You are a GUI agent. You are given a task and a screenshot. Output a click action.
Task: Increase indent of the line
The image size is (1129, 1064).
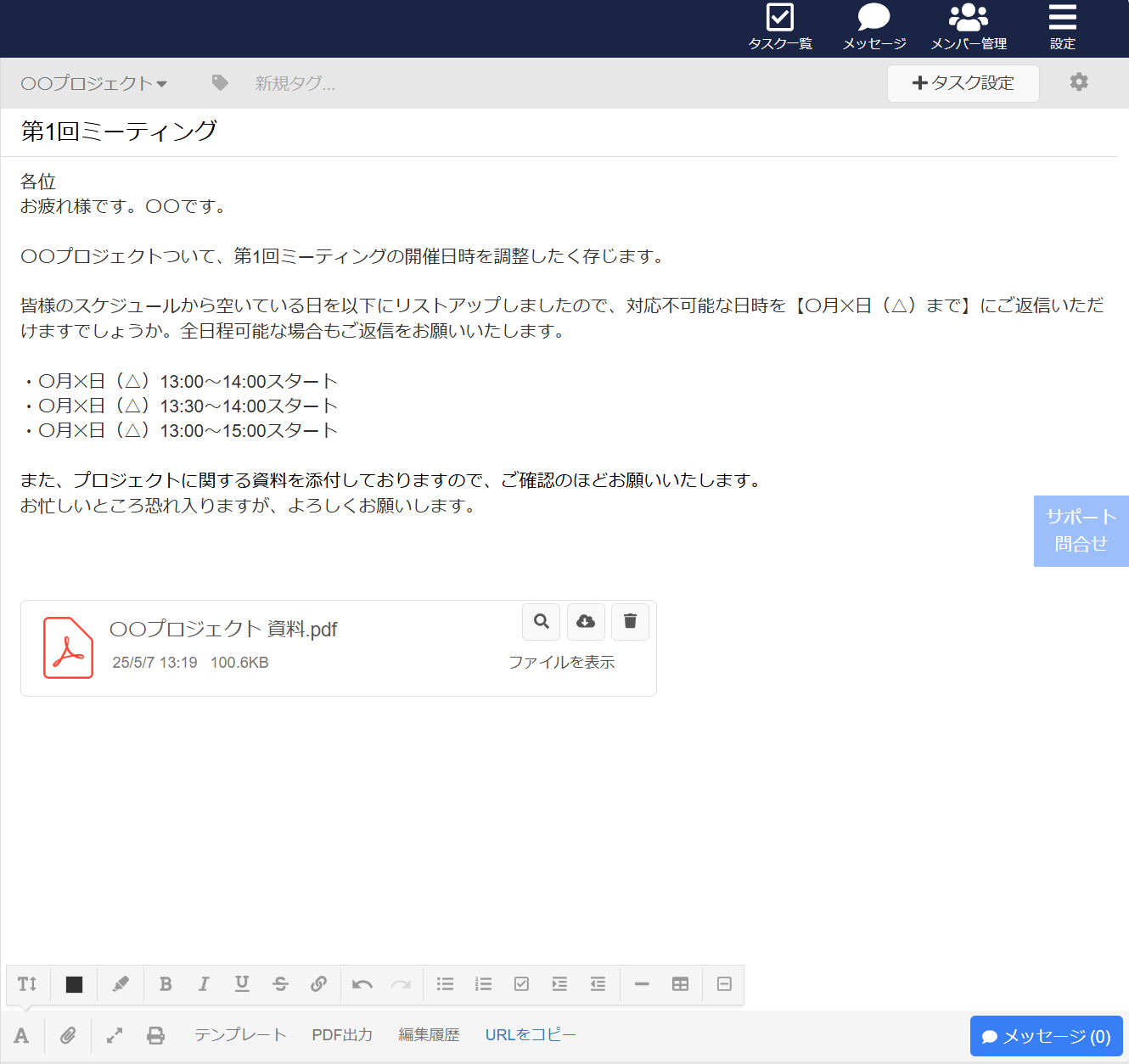click(559, 984)
